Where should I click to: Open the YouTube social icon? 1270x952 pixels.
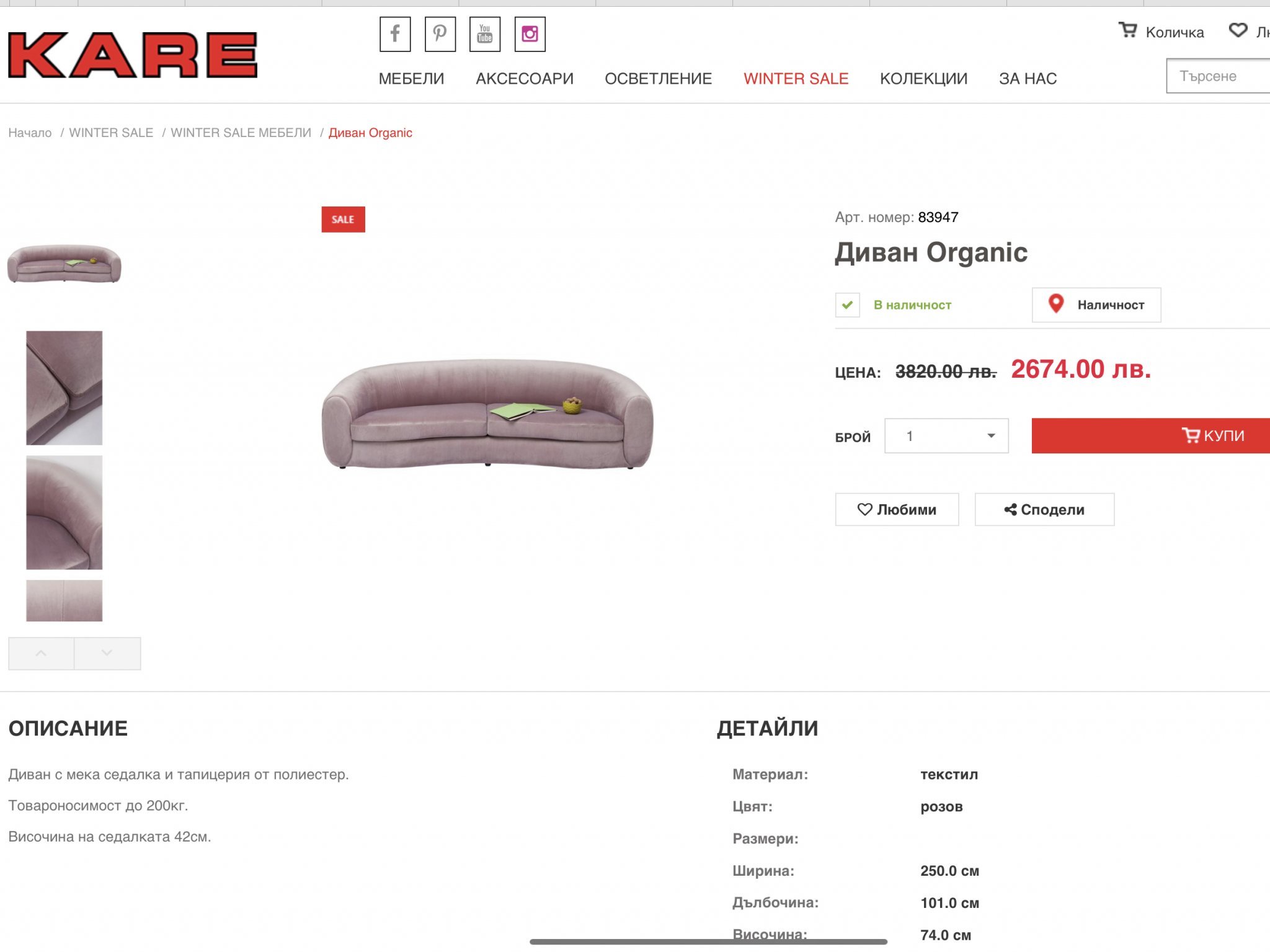click(x=485, y=34)
